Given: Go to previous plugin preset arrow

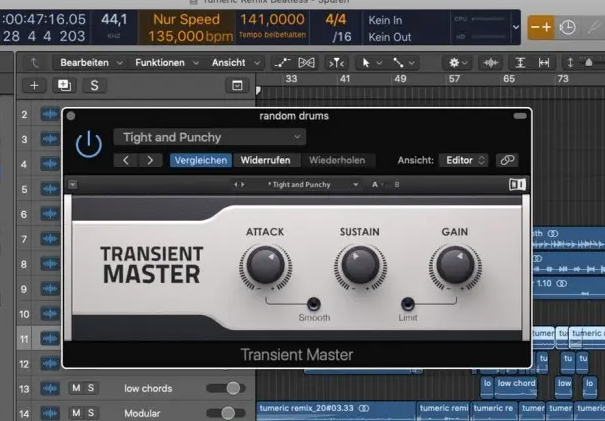Looking at the screenshot, I should [126, 160].
